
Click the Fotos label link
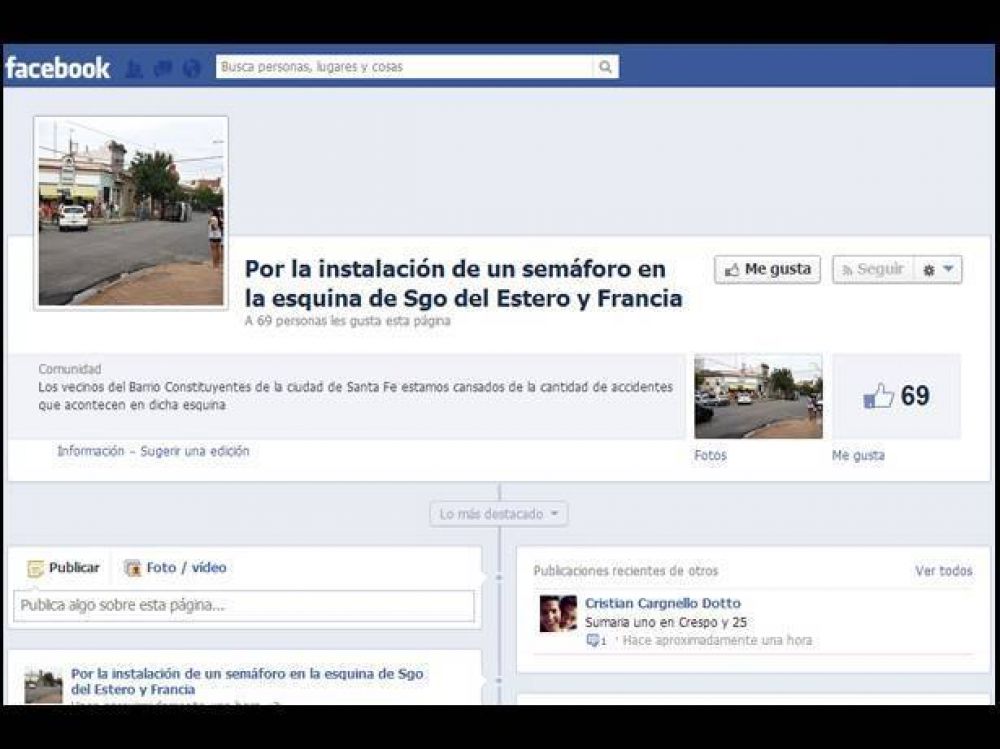710,455
